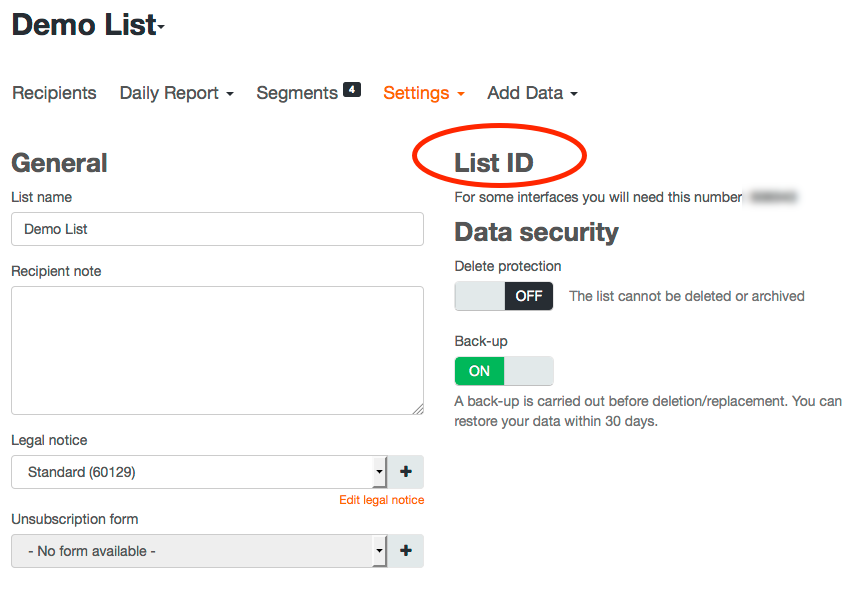Click the caret next to Demo List title
This screenshot has height=592, width=865.
pyautogui.click(x=161, y=28)
